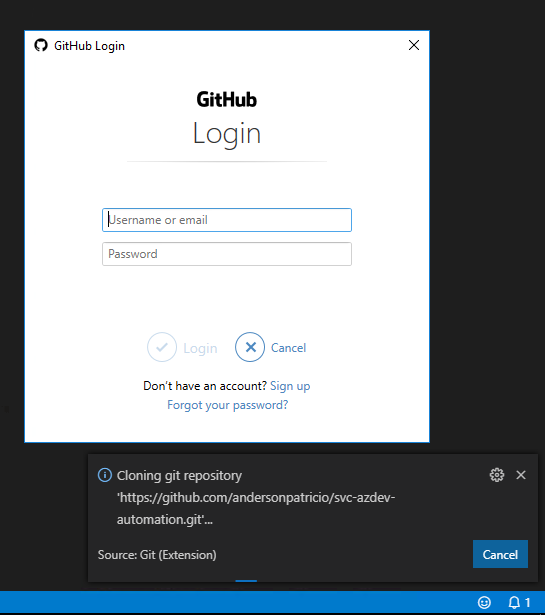The image size is (545, 615).
Task: Click the Source: Git (Extension) label
Action: click(x=157, y=555)
